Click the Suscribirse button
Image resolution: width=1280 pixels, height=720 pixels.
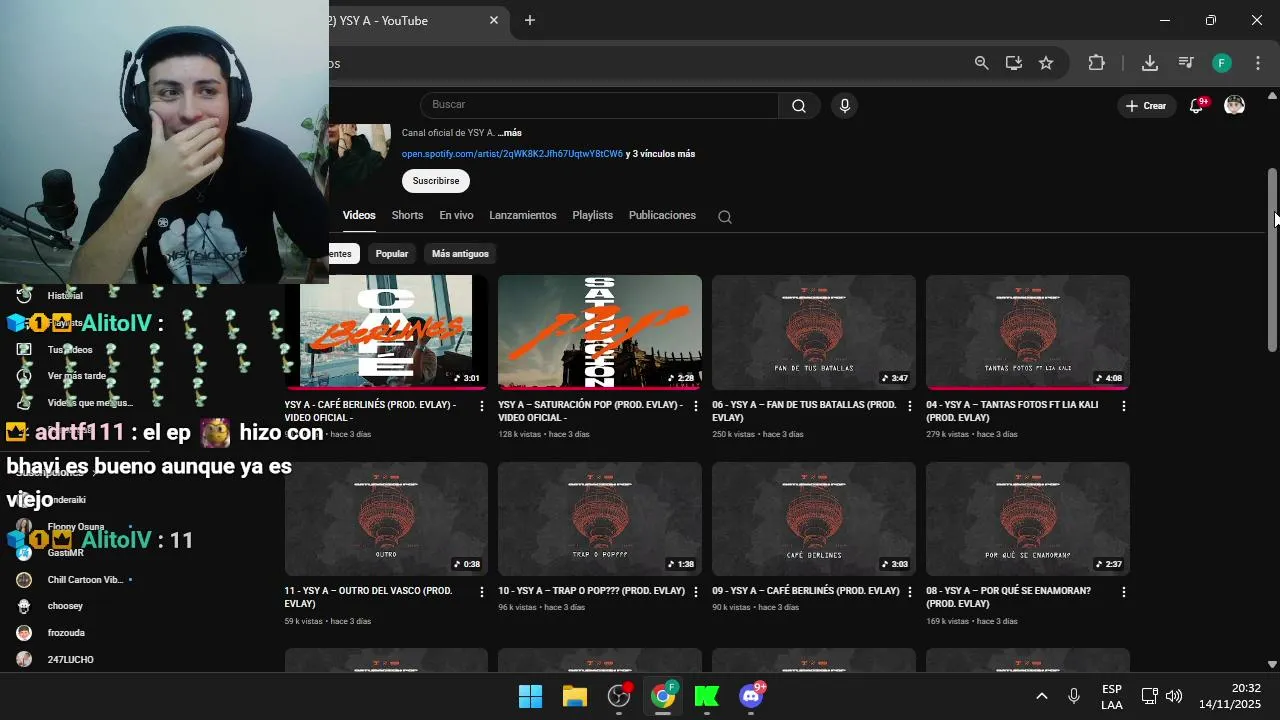436,181
